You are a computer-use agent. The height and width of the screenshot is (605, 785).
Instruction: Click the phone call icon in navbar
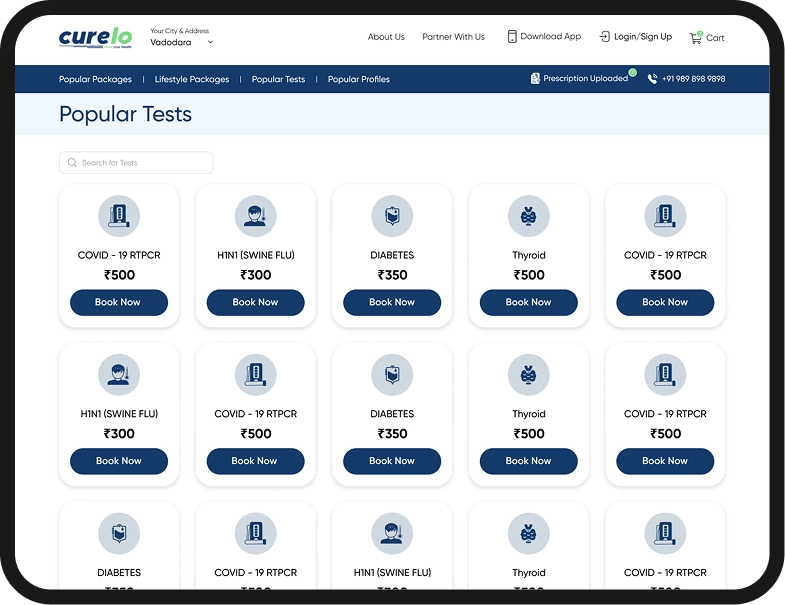point(652,79)
